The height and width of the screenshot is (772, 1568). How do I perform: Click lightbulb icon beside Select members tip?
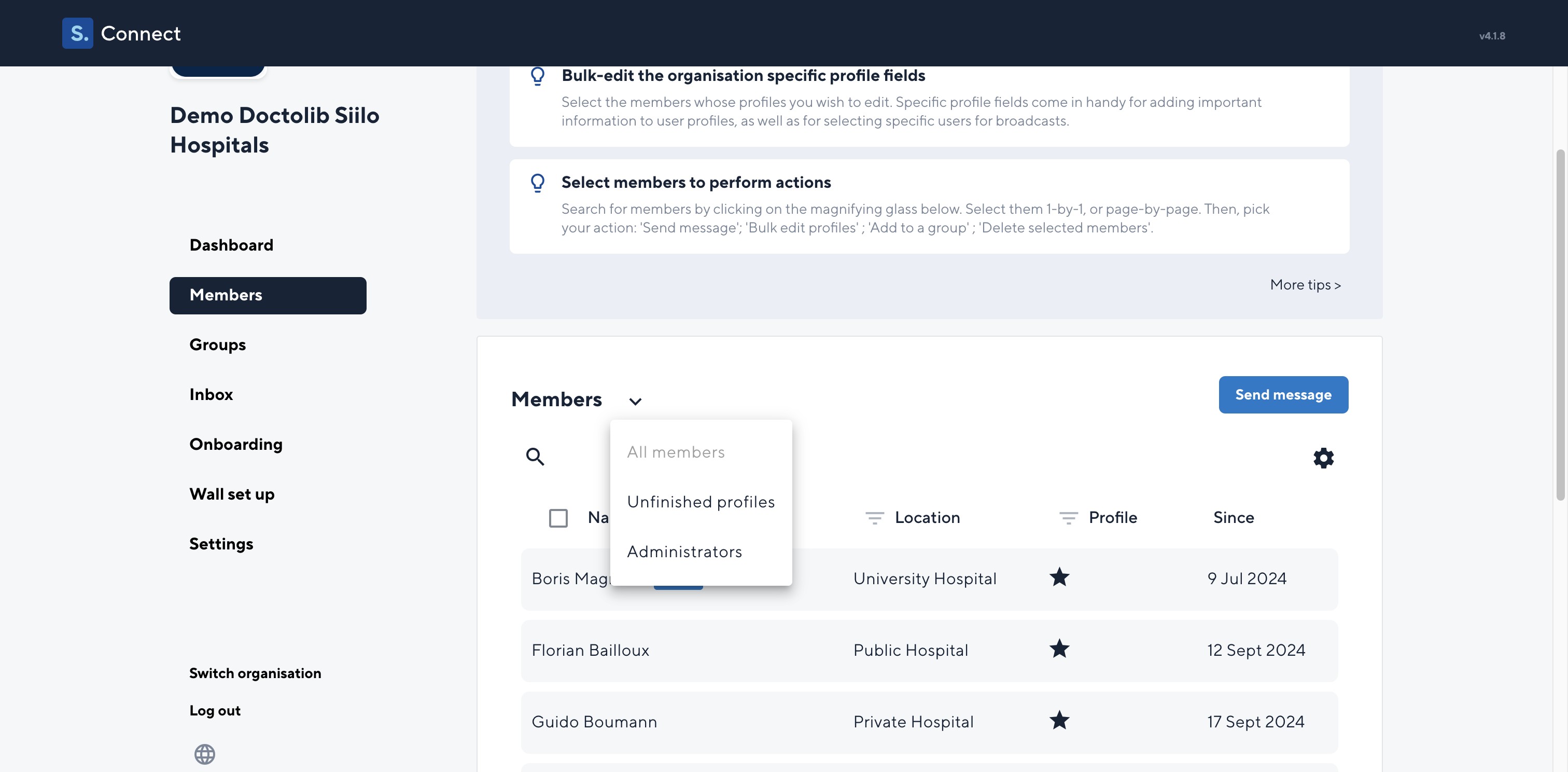(538, 183)
